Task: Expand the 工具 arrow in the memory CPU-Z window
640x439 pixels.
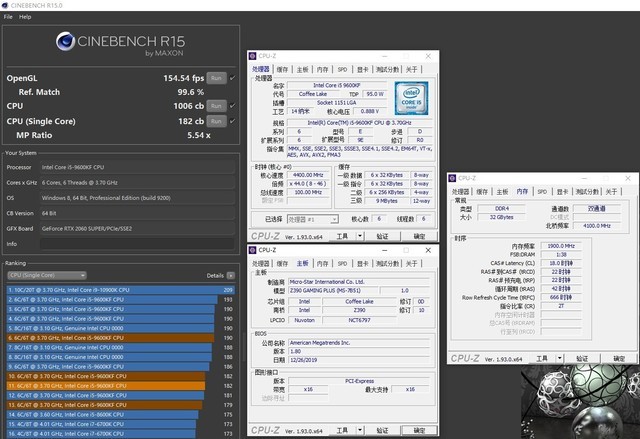Action: [x=560, y=358]
